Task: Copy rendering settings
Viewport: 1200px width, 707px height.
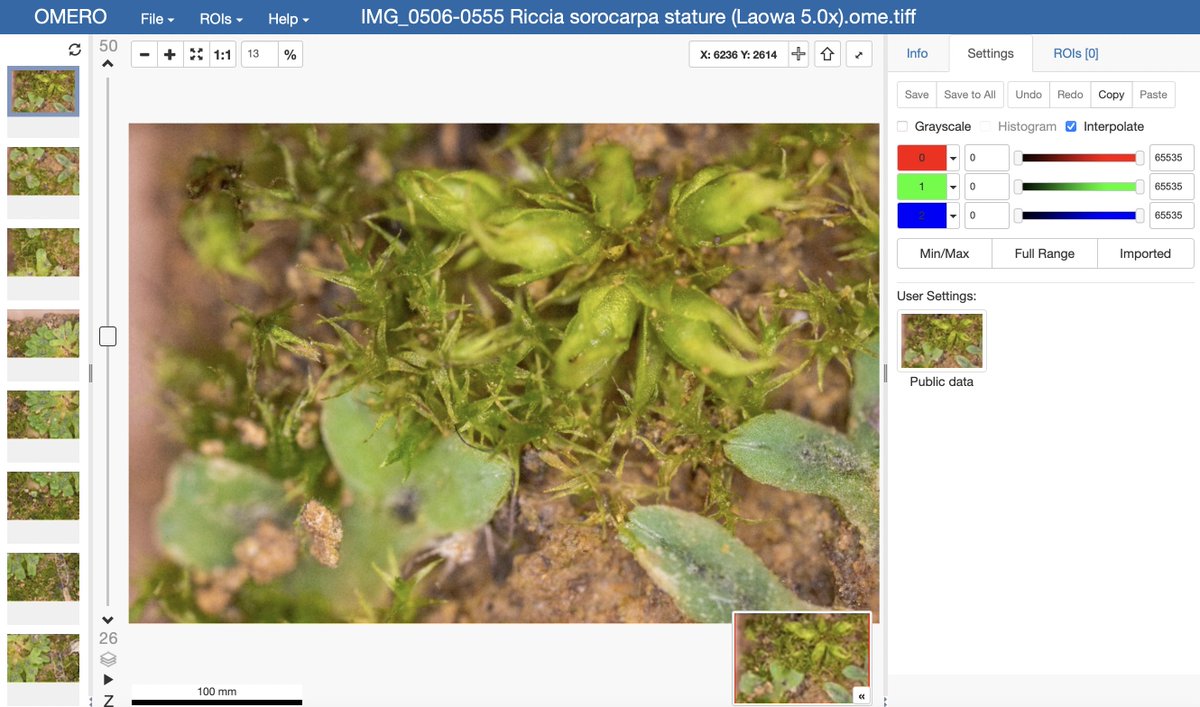Action: point(1111,94)
